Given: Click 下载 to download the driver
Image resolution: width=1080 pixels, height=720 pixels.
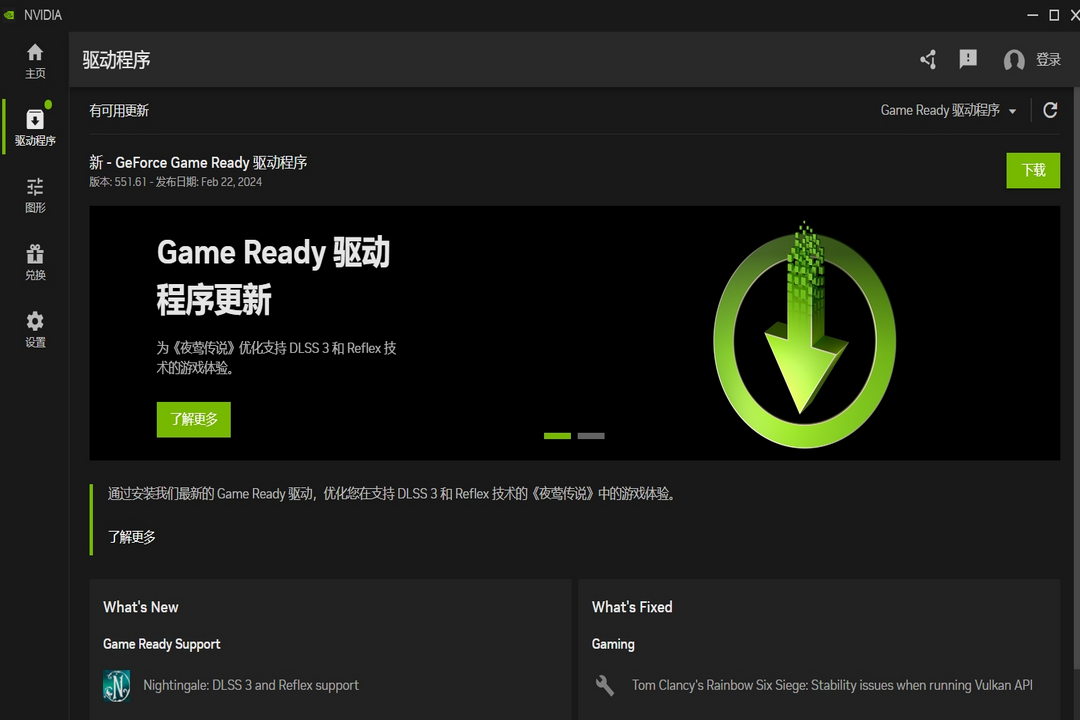Looking at the screenshot, I should (1033, 170).
